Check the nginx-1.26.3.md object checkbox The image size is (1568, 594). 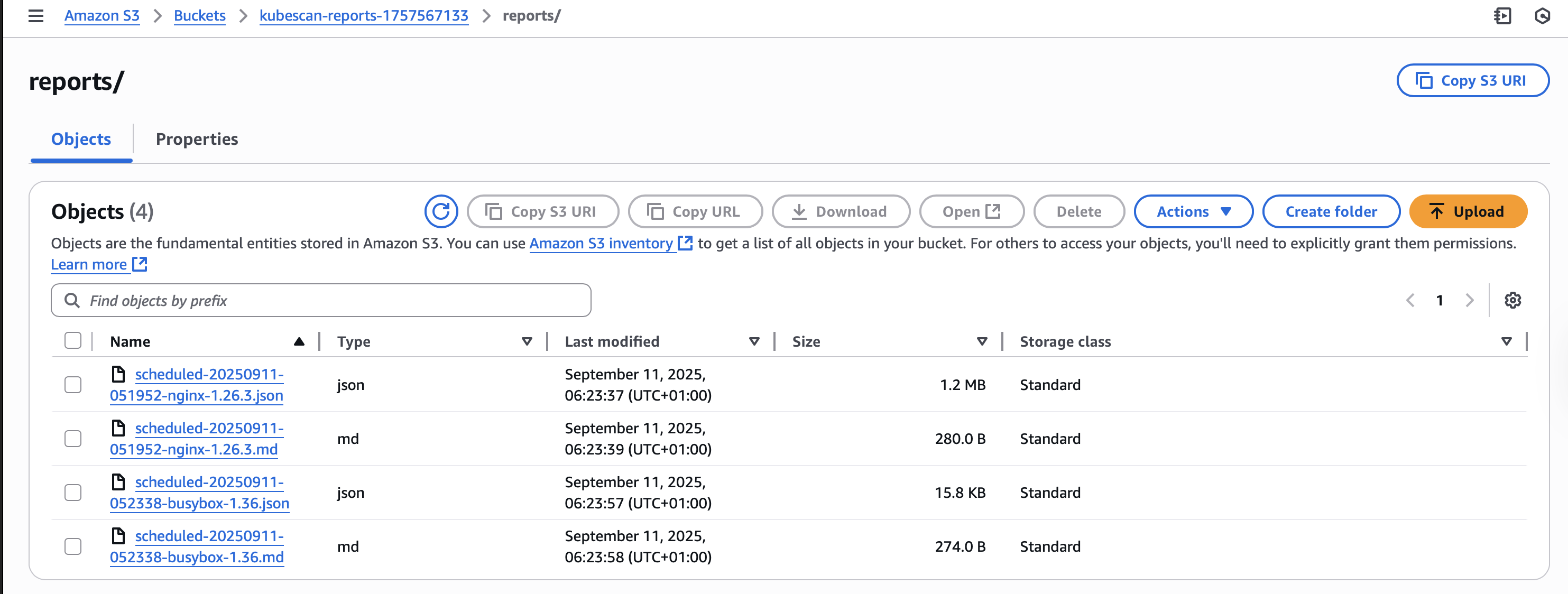[72, 438]
